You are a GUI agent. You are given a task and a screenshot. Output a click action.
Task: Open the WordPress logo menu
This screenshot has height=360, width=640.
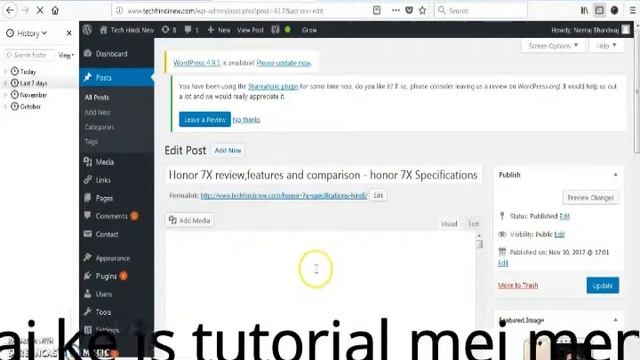87,30
